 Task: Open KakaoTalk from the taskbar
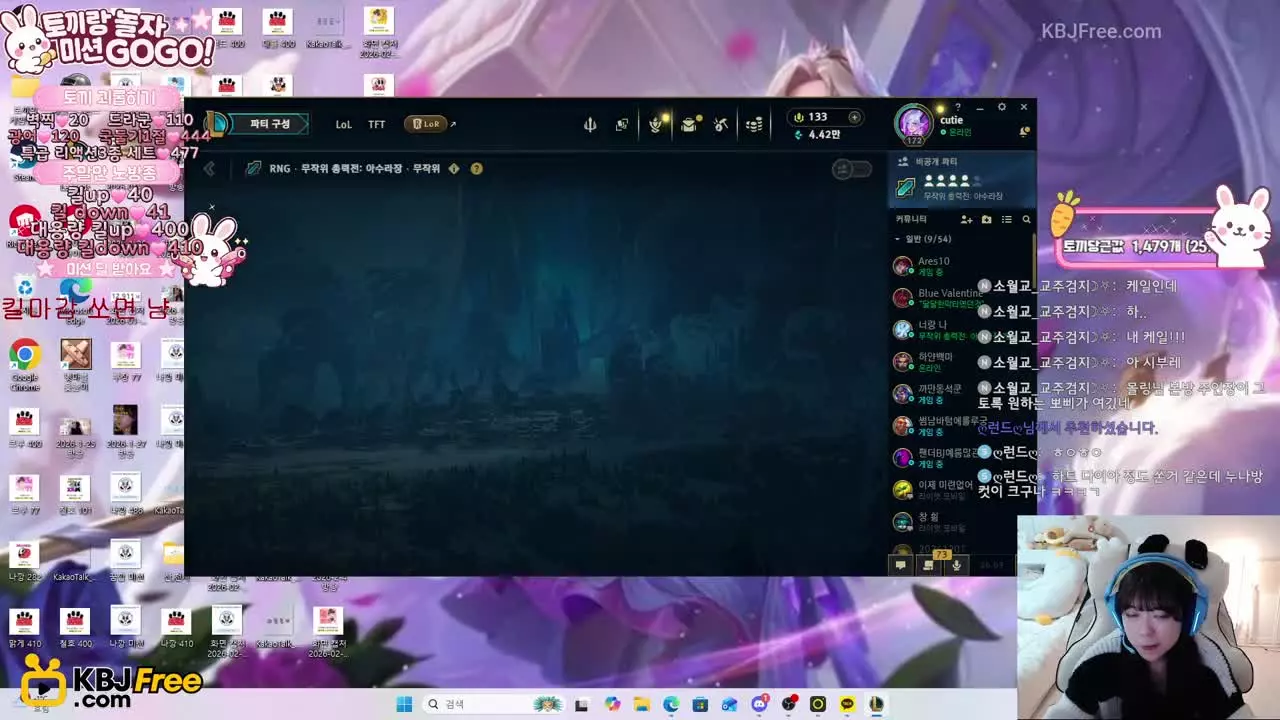pyautogui.click(x=848, y=704)
